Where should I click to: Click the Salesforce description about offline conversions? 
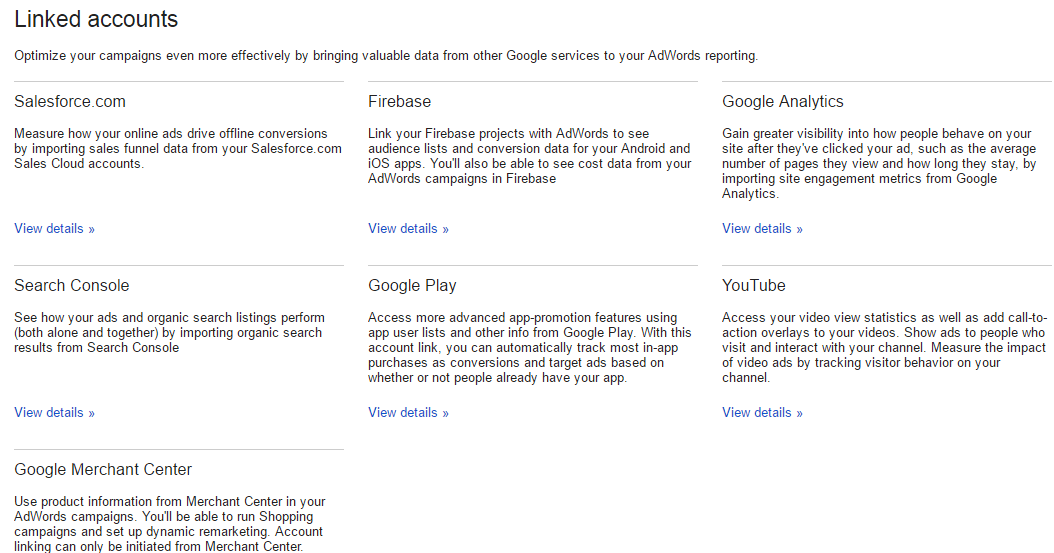[178, 148]
